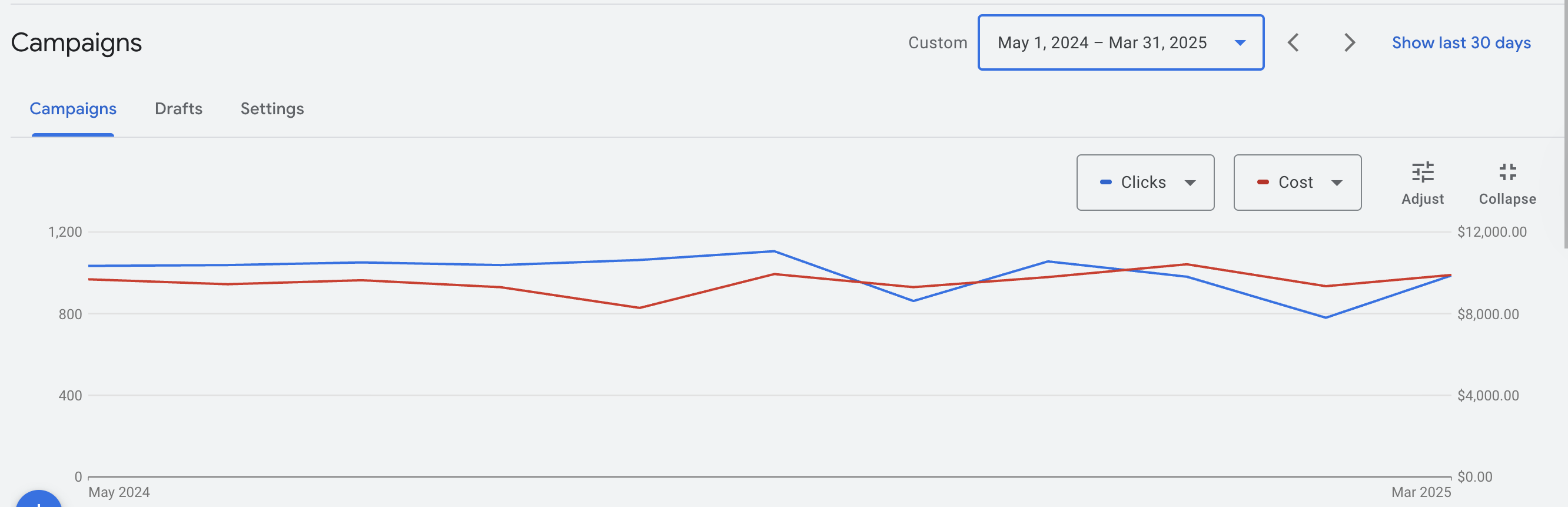Image resolution: width=1568 pixels, height=507 pixels.
Task: Collapse the chart with the Collapse icon
Action: (1507, 183)
